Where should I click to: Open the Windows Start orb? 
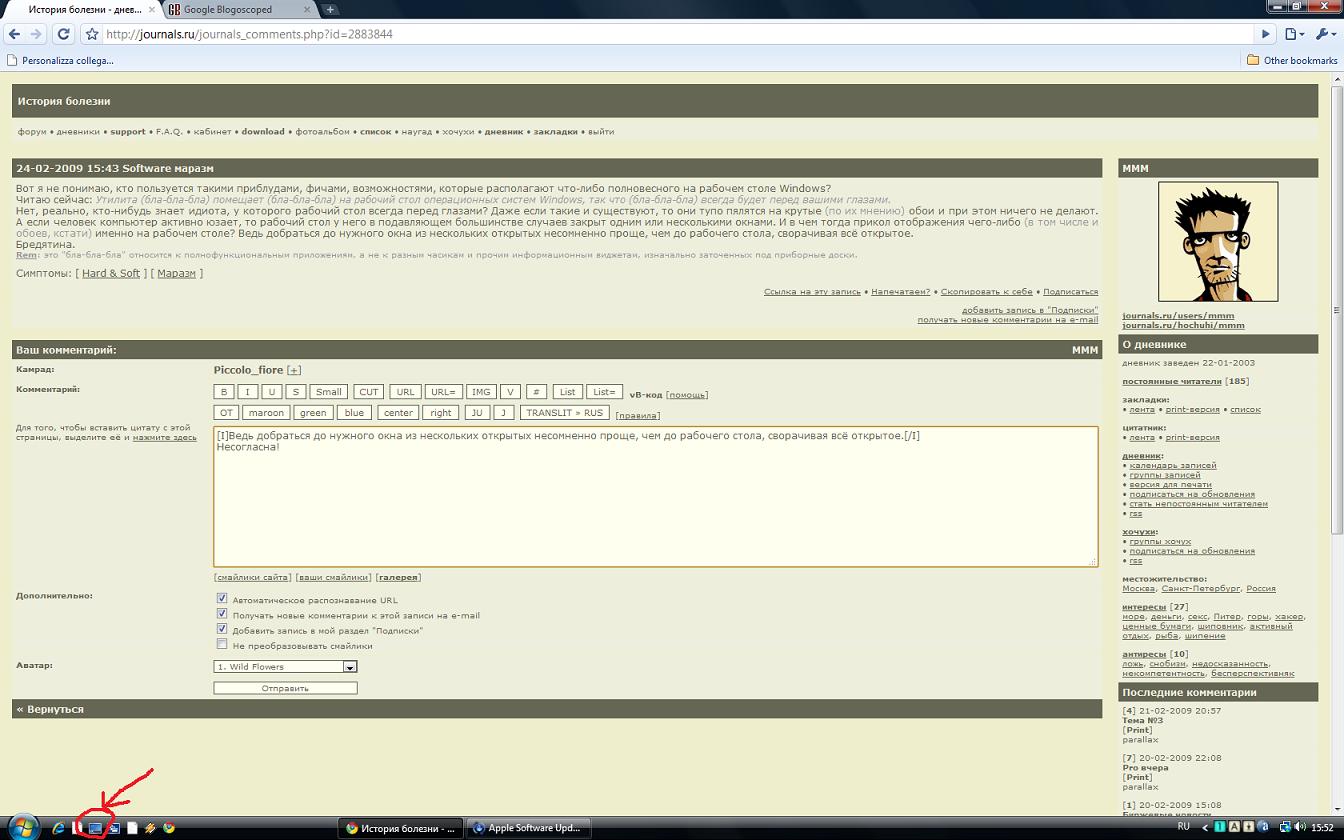22,827
